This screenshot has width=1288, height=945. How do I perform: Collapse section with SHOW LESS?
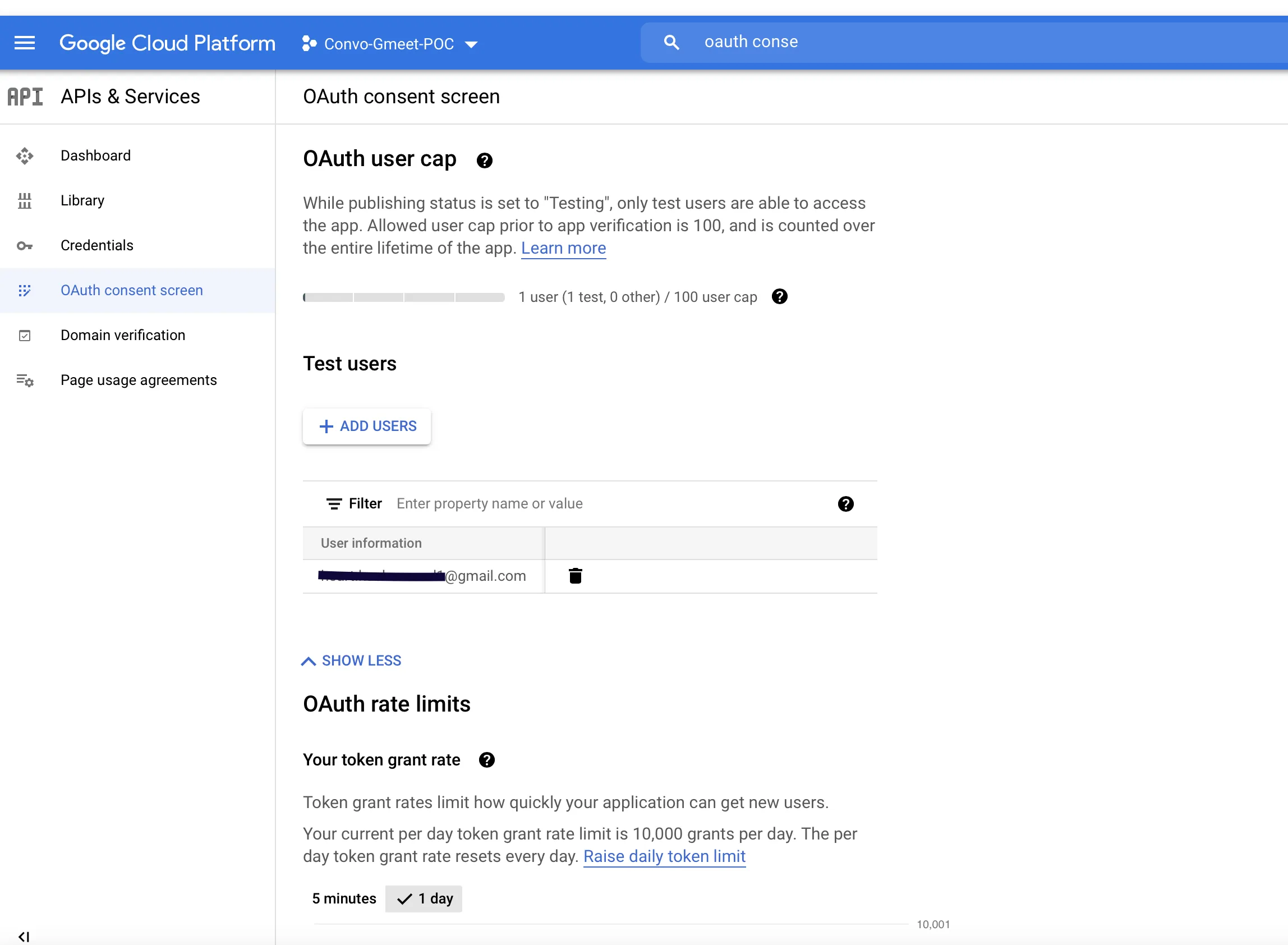tap(351, 660)
